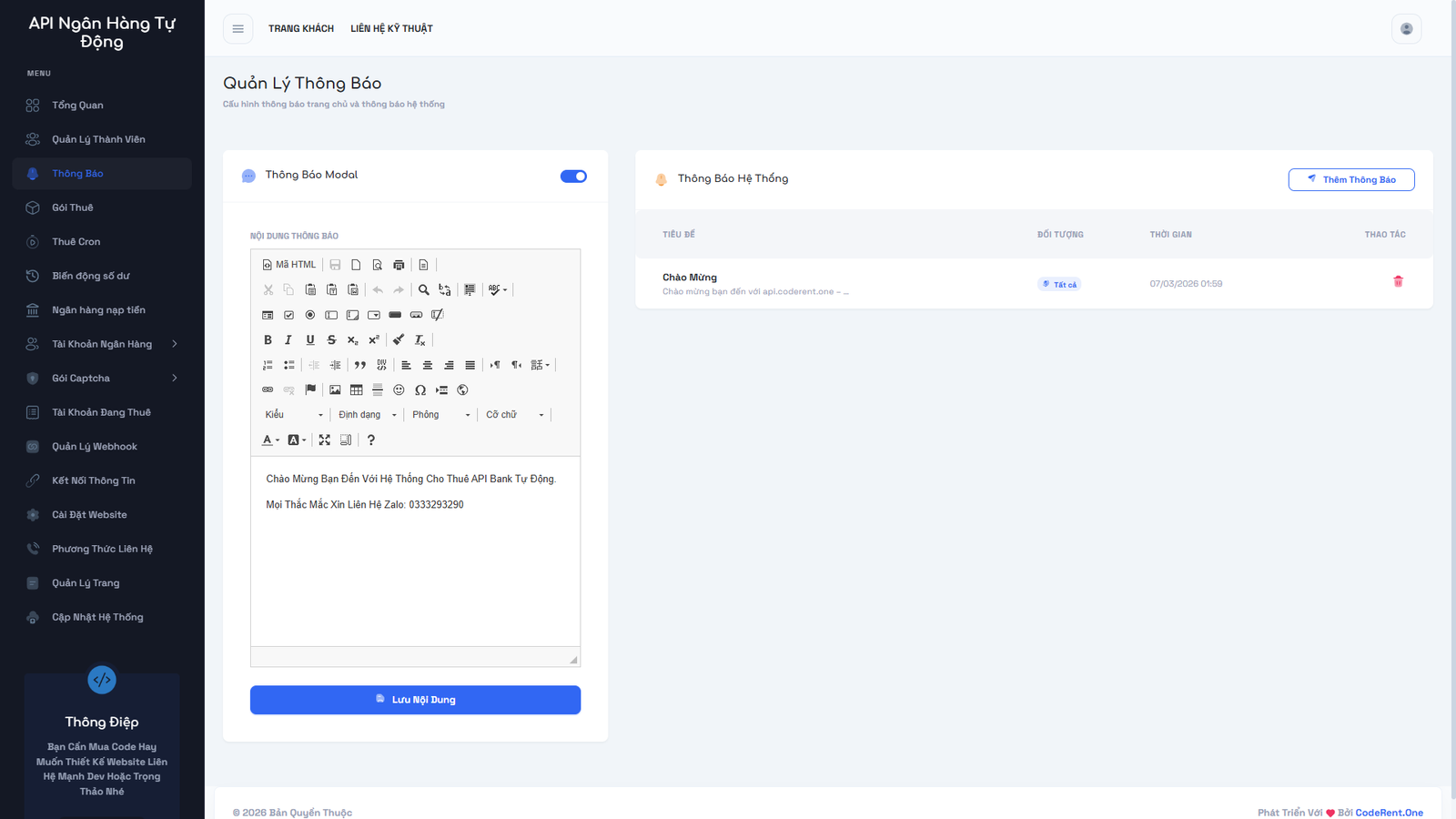Click the Lưu Nội Dung button
The width and height of the screenshot is (1456, 819).
click(x=415, y=700)
